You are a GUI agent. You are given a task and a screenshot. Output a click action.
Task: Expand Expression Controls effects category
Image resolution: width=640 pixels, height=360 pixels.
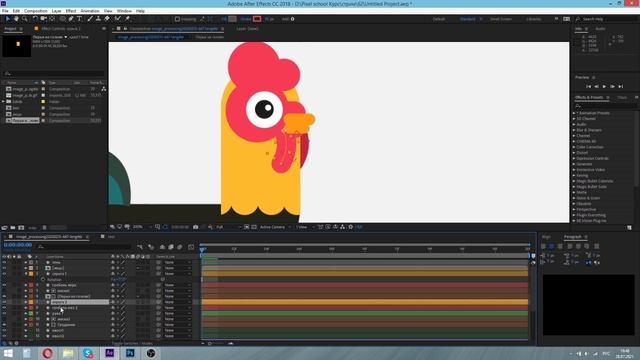pos(574,158)
